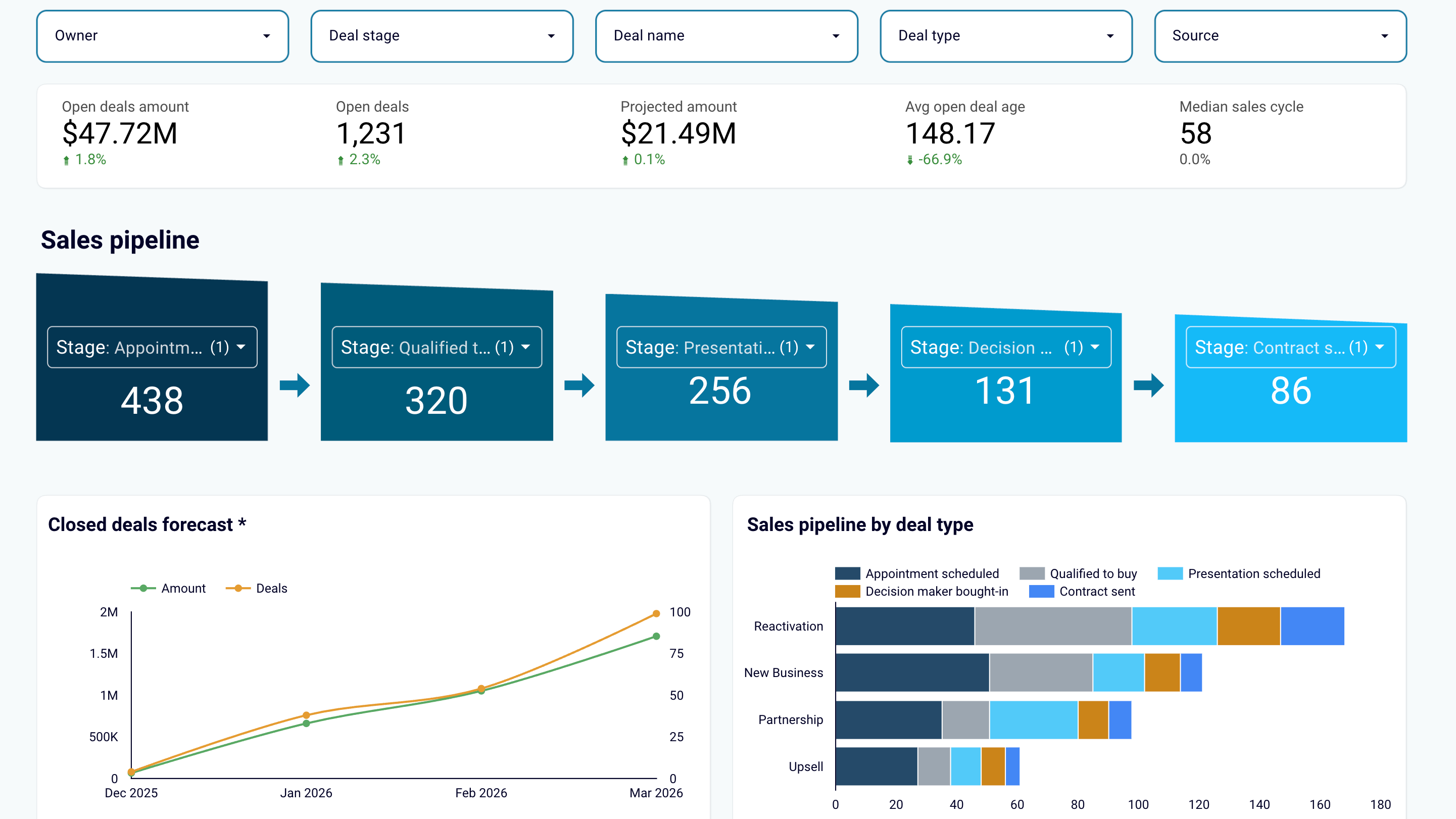Click Decision maker bought-in legend swatch

[x=847, y=591]
